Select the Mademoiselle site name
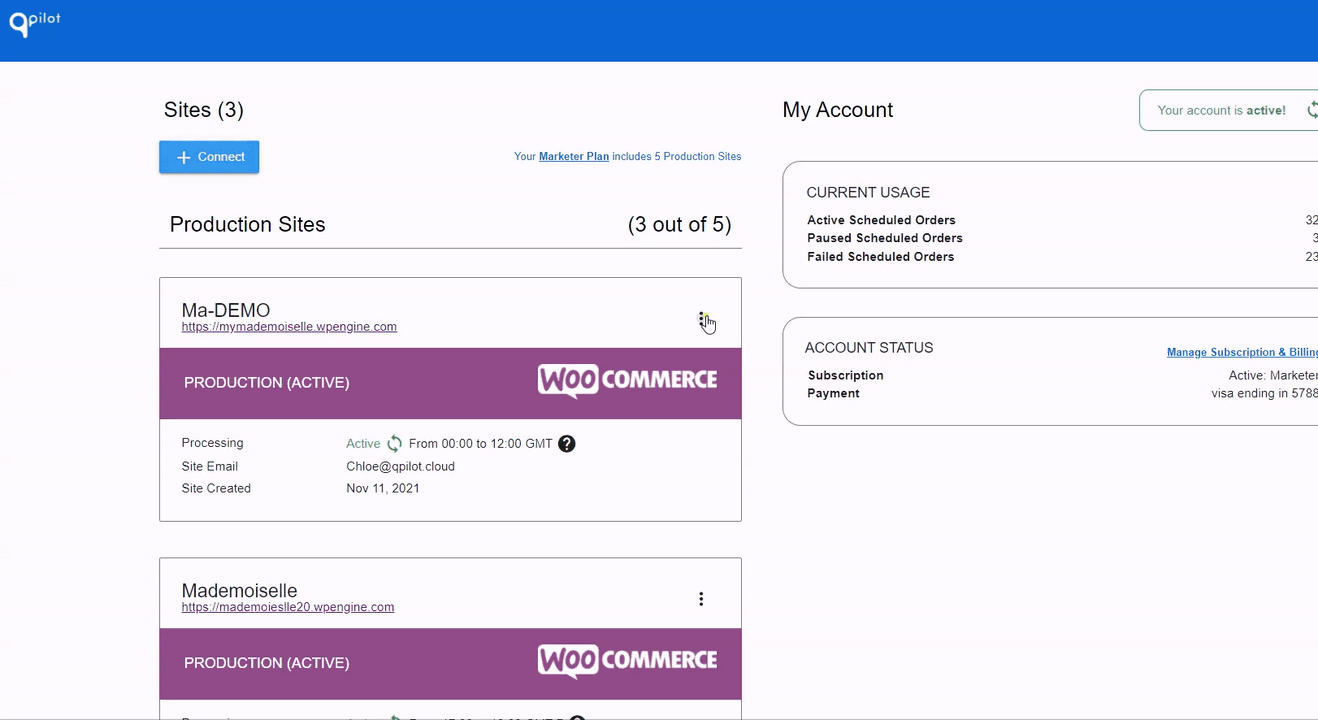This screenshot has height=720, width=1318. [240, 590]
